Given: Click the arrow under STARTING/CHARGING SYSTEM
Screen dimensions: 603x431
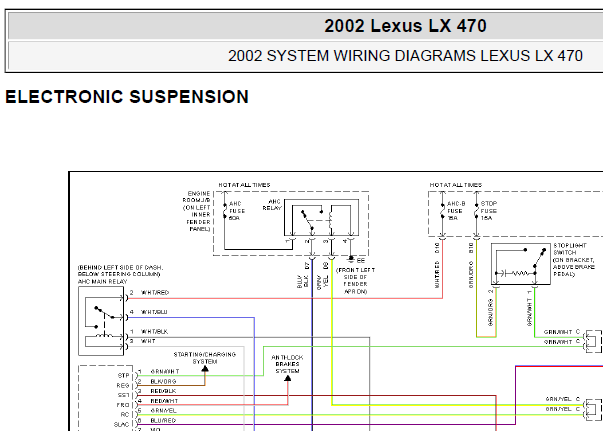Looking at the screenshot, I should pos(205,369).
